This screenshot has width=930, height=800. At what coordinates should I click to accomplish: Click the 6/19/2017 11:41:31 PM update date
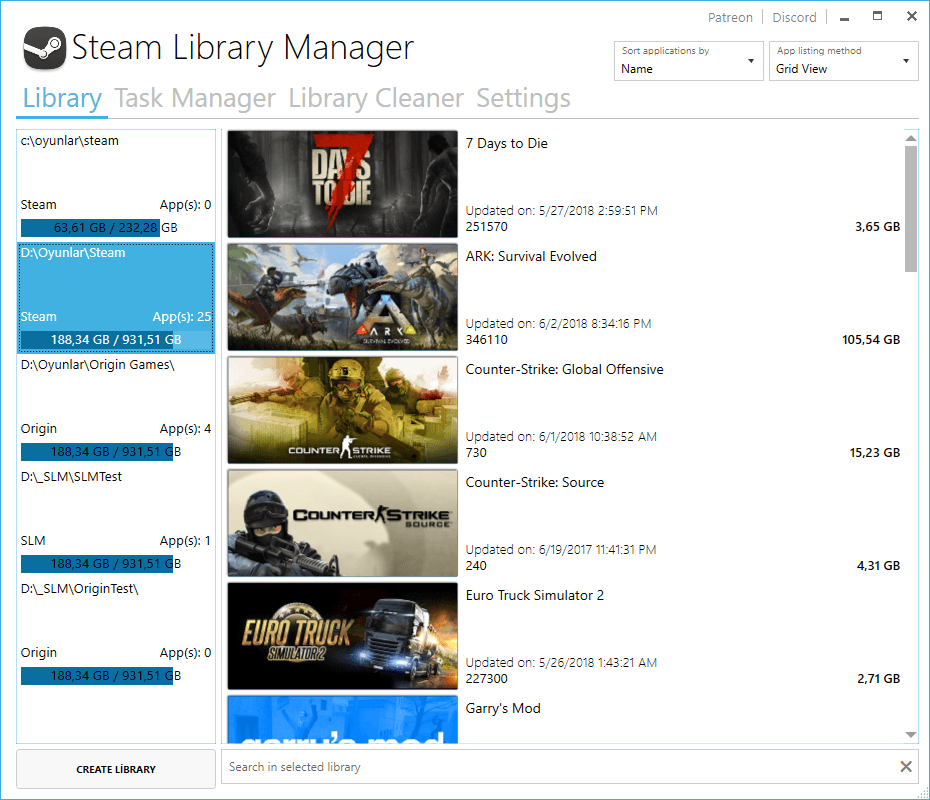coord(597,550)
